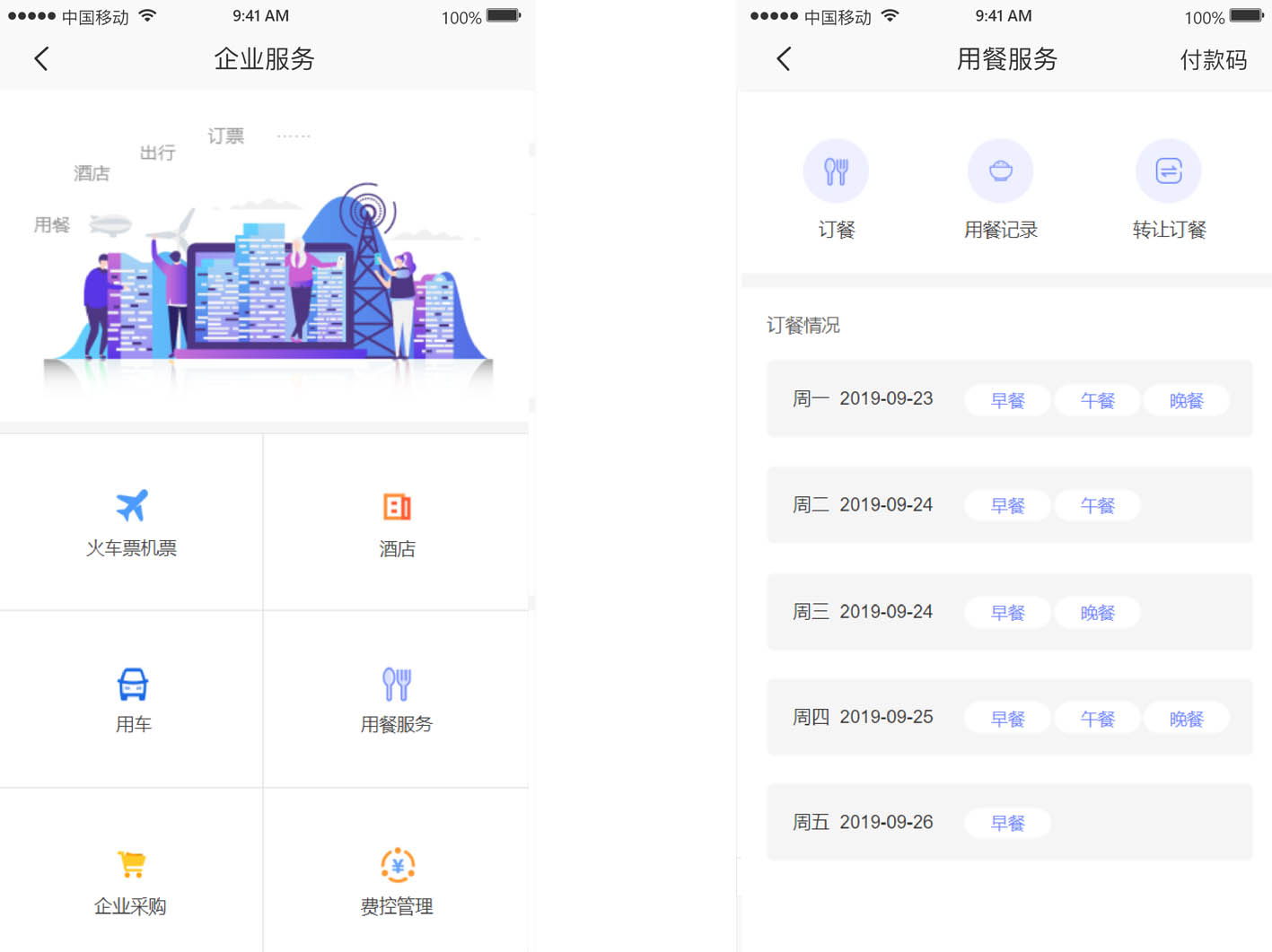The width and height of the screenshot is (1272, 952).
Task: Tap the 出行 tag in the banner
Action: tap(158, 153)
